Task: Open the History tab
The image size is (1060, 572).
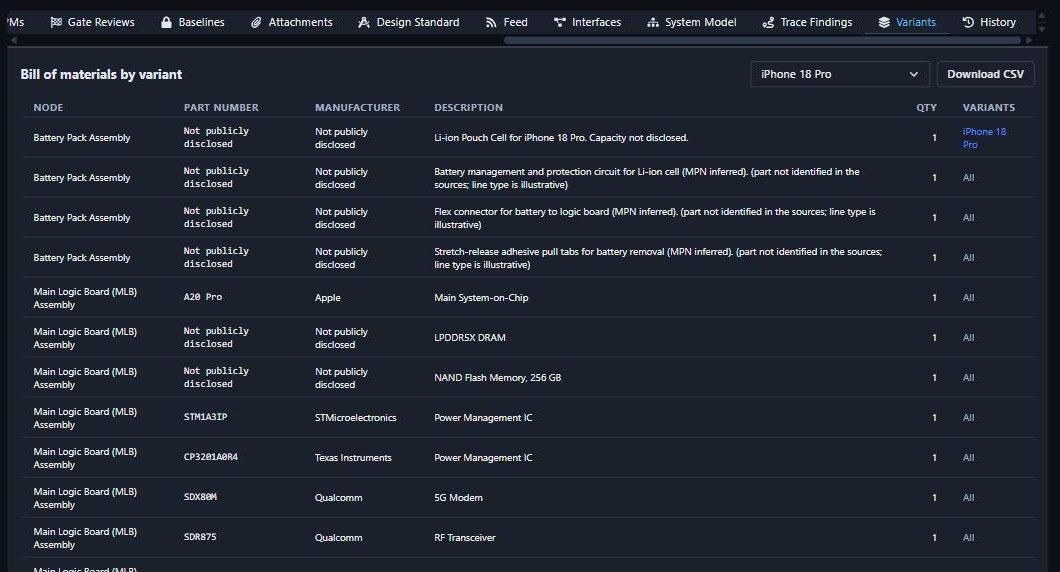Action: (x=989, y=22)
